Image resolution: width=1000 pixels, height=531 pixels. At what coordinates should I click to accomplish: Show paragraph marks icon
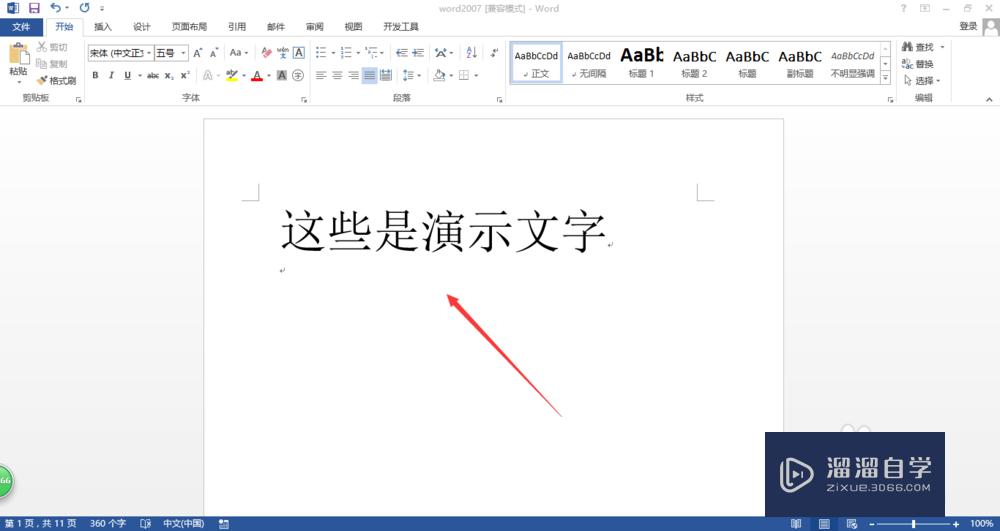[x=494, y=53]
